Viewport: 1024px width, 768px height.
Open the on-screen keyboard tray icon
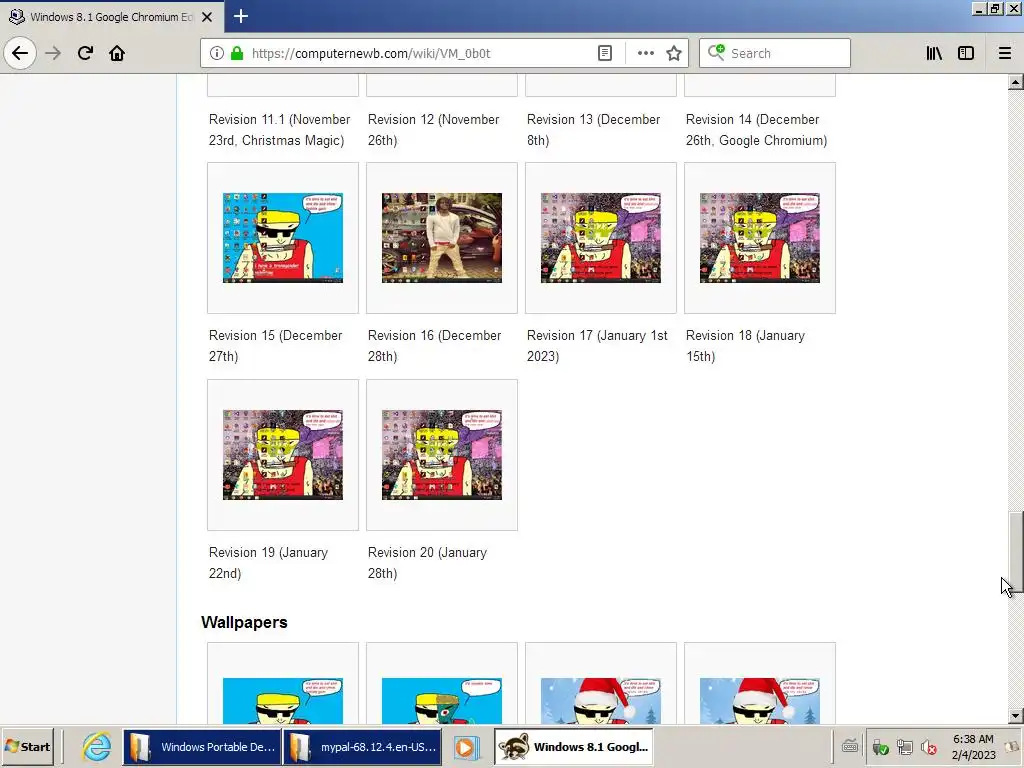(850, 746)
